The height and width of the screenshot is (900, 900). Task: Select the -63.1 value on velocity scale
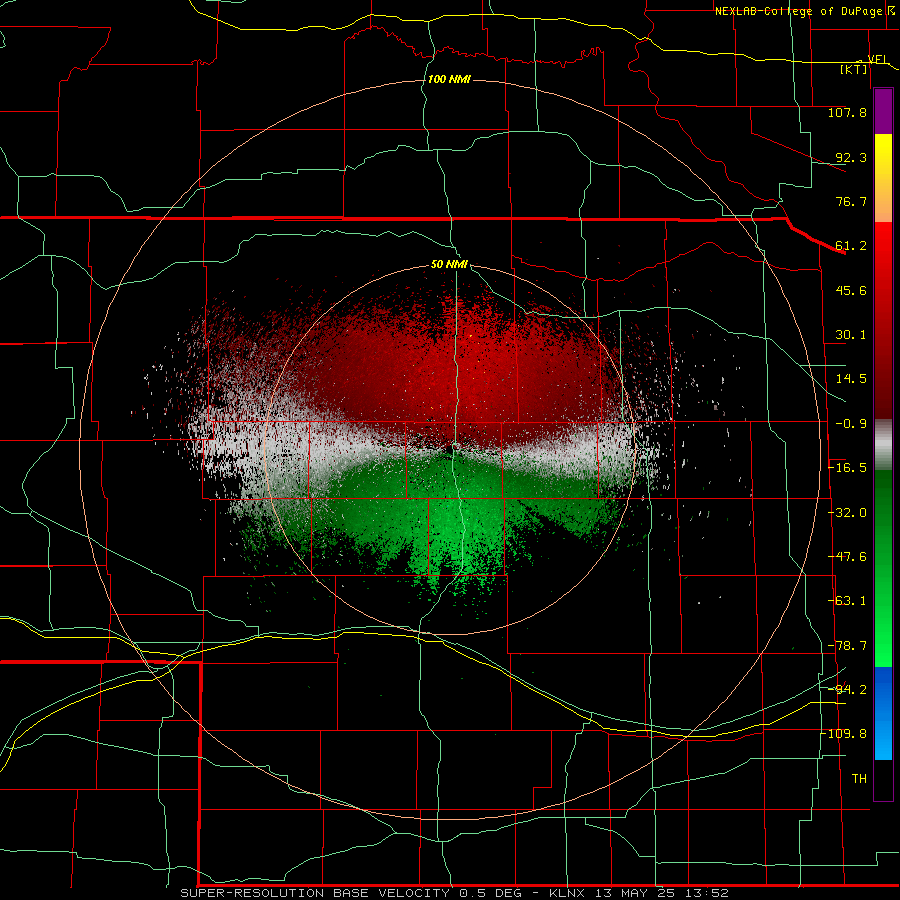847,601
